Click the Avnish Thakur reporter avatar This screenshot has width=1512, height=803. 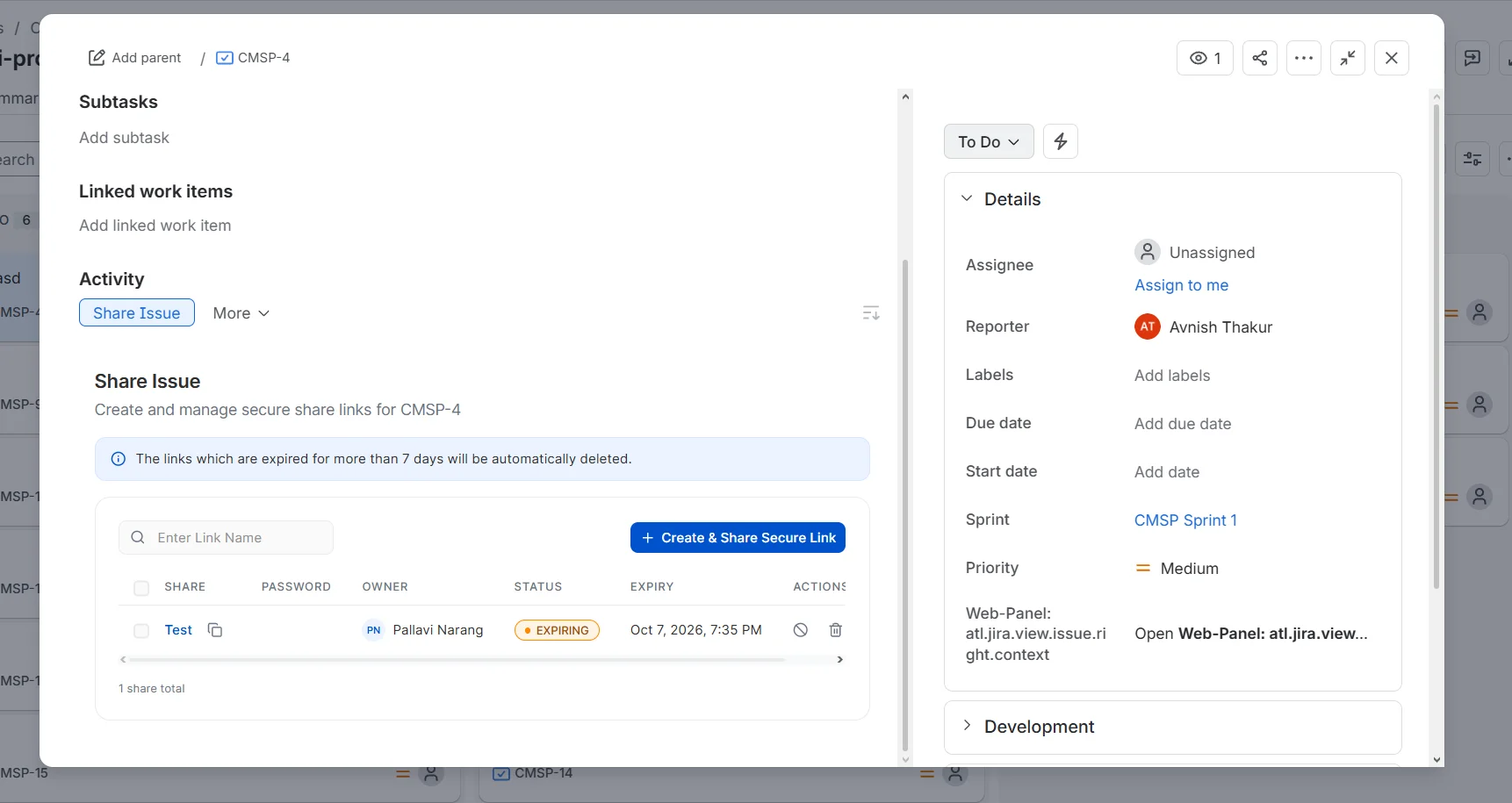1148,326
